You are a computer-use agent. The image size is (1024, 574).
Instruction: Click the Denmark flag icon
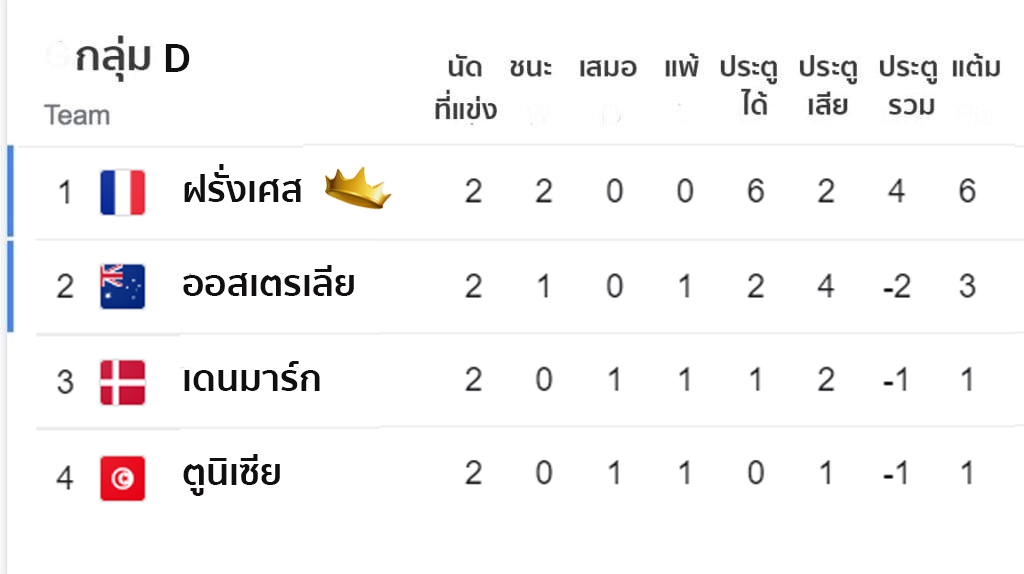(123, 382)
